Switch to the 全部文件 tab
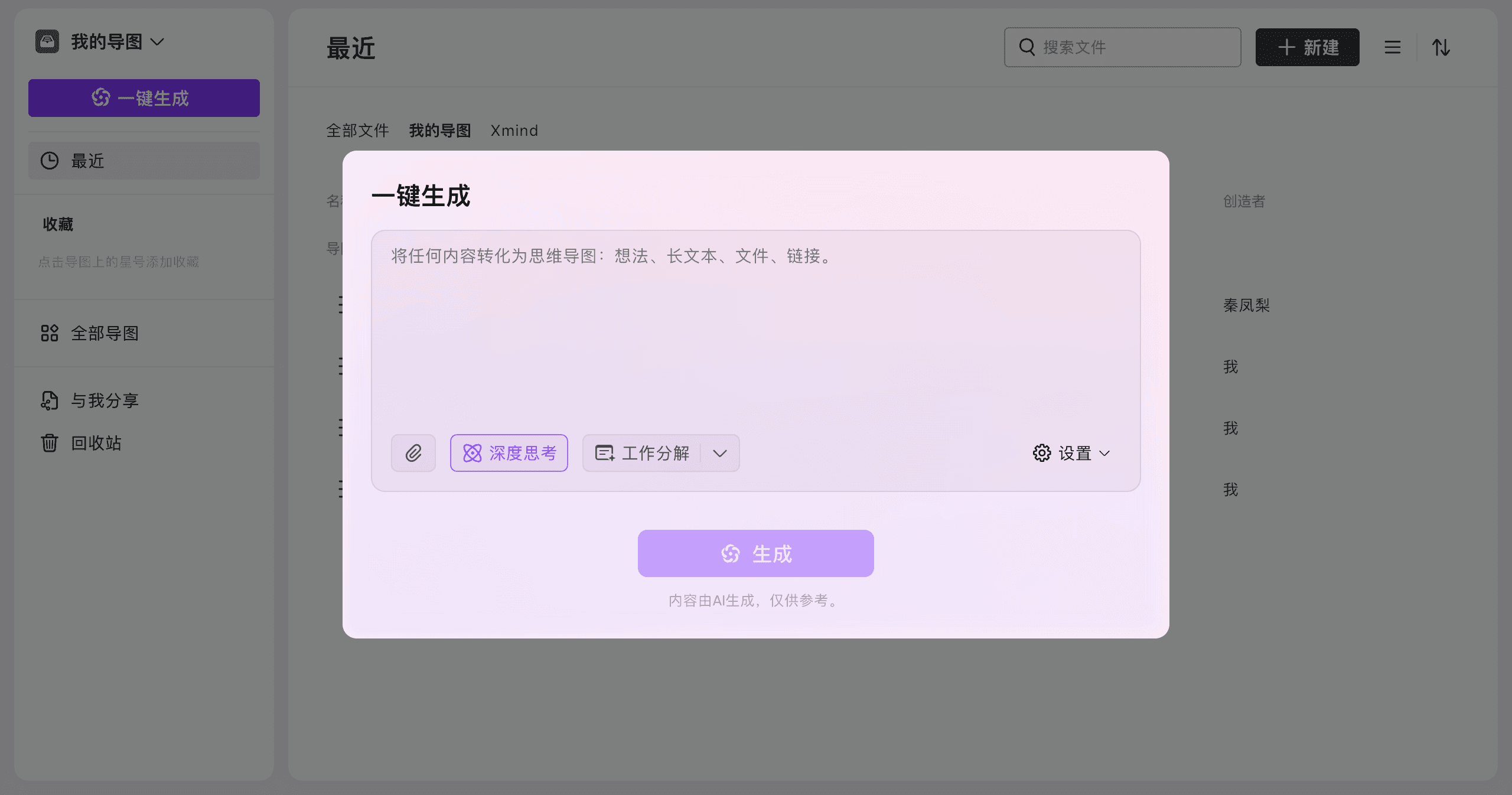Screen dimensions: 1512x795 (357, 130)
